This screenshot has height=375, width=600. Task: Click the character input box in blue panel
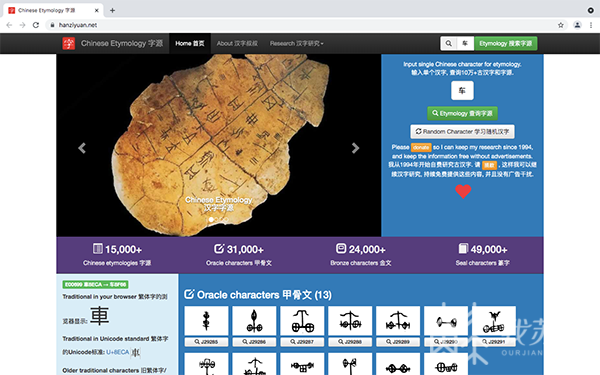pyautogui.click(x=462, y=91)
